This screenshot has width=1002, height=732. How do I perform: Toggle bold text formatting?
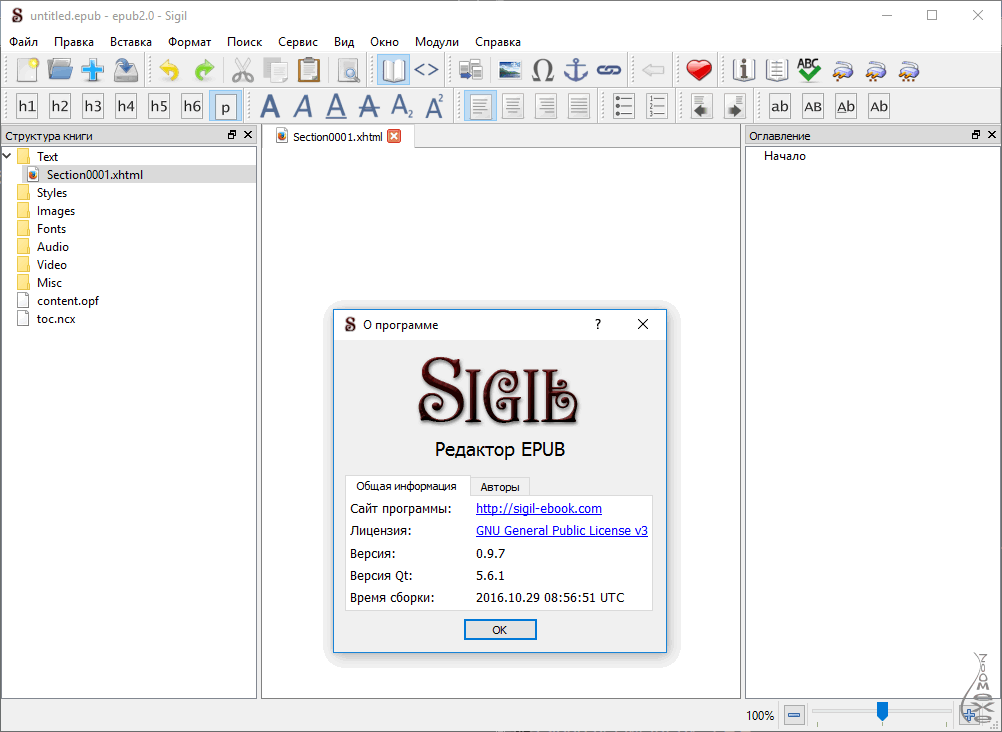(270, 106)
